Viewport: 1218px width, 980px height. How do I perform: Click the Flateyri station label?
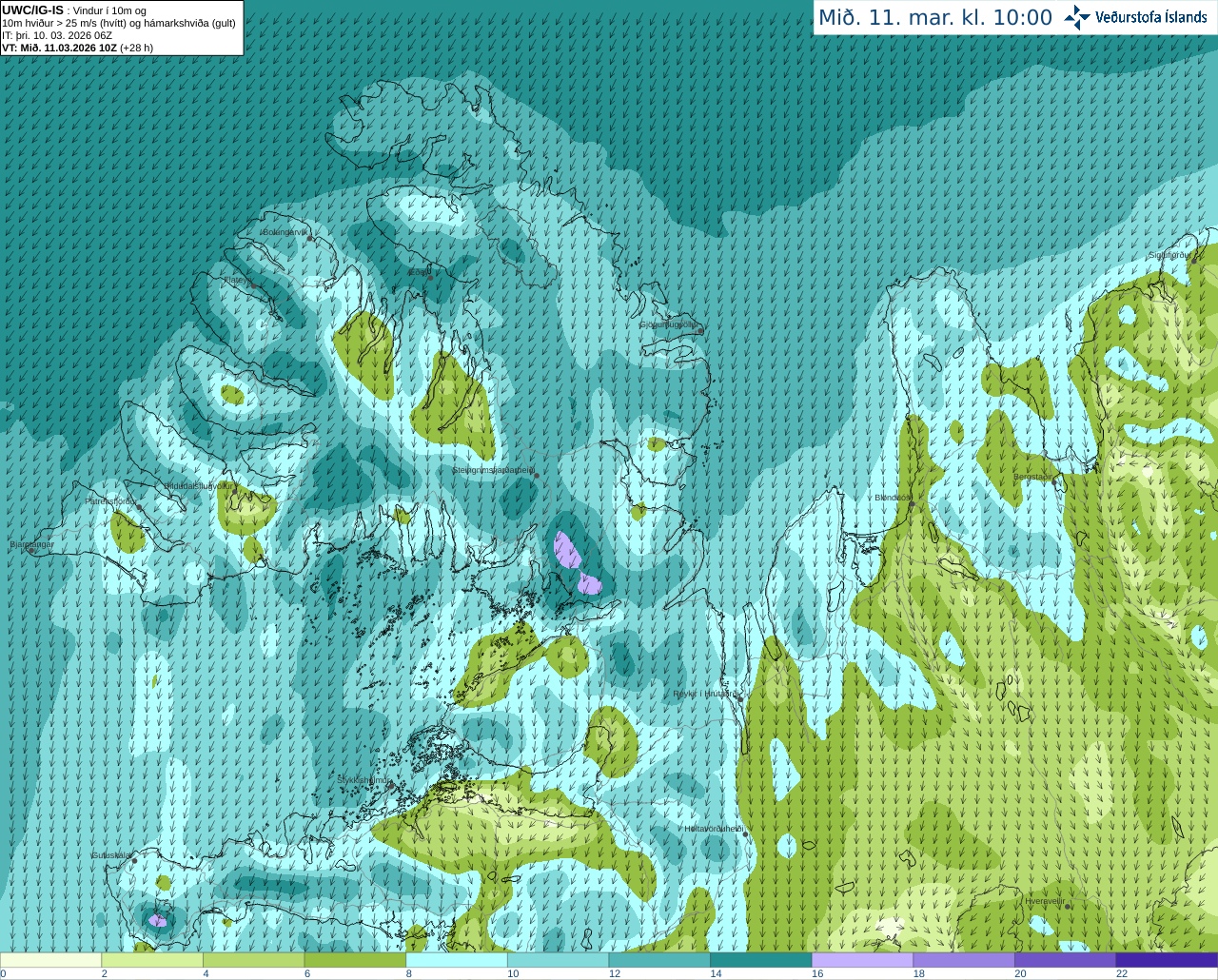tap(237, 280)
